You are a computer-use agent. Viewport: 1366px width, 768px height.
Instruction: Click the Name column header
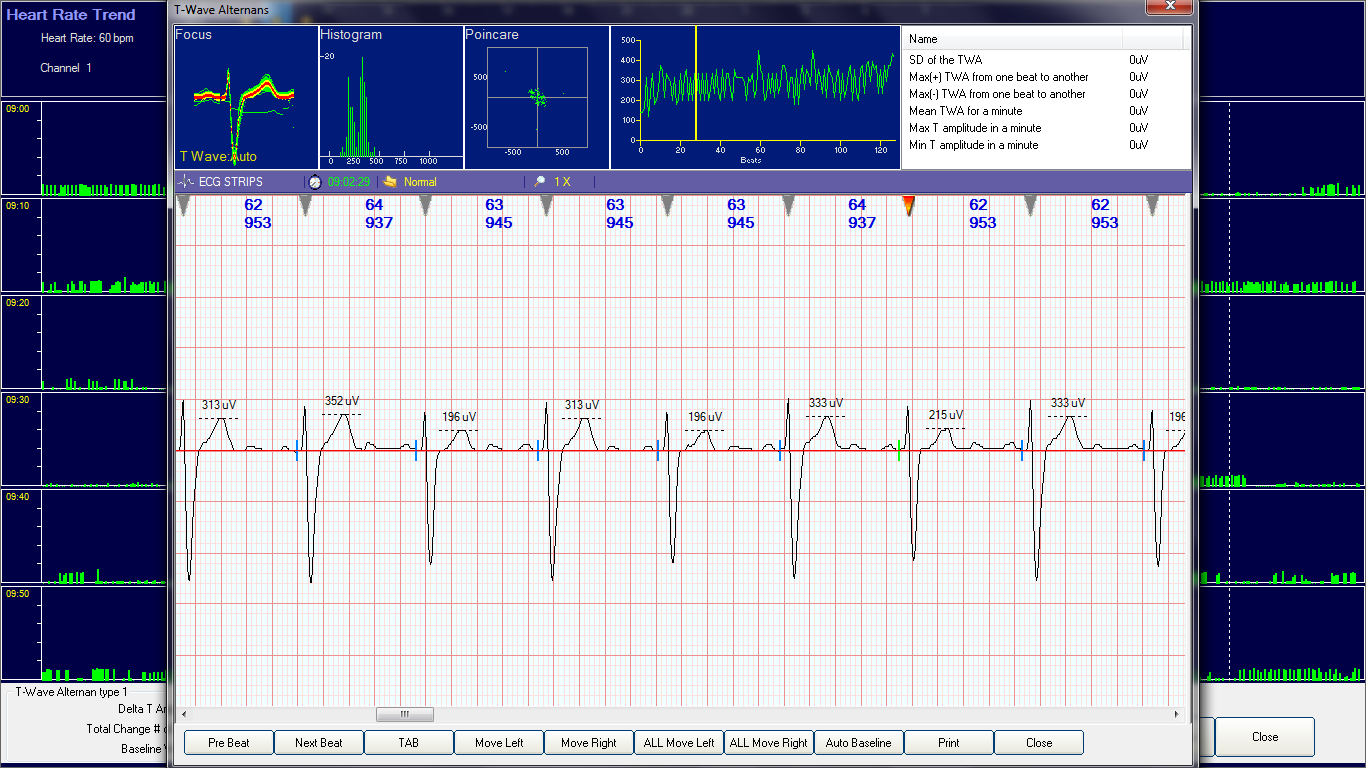(x=1013, y=39)
